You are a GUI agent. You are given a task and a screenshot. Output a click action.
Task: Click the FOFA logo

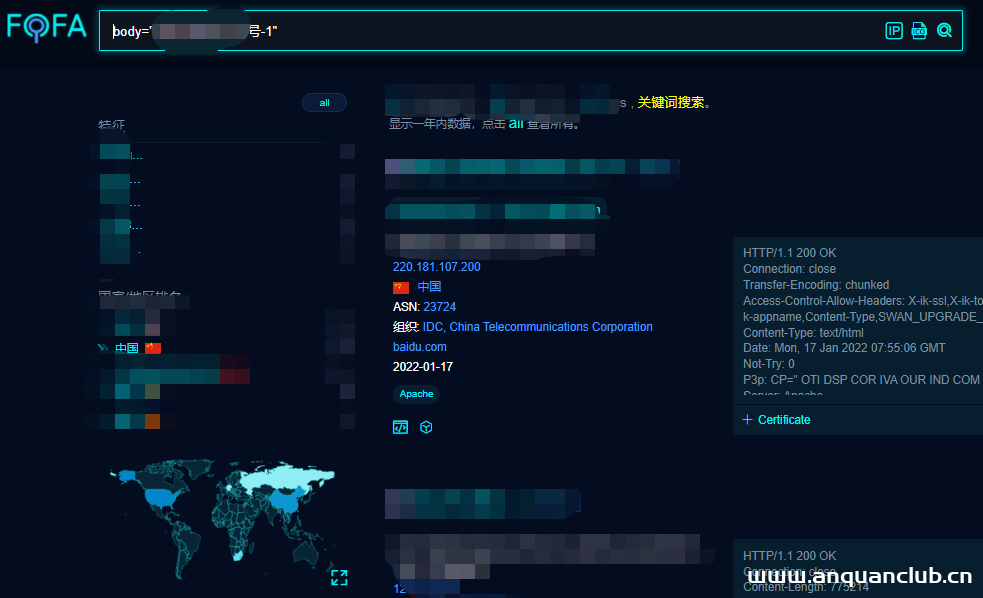coord(47,27)
